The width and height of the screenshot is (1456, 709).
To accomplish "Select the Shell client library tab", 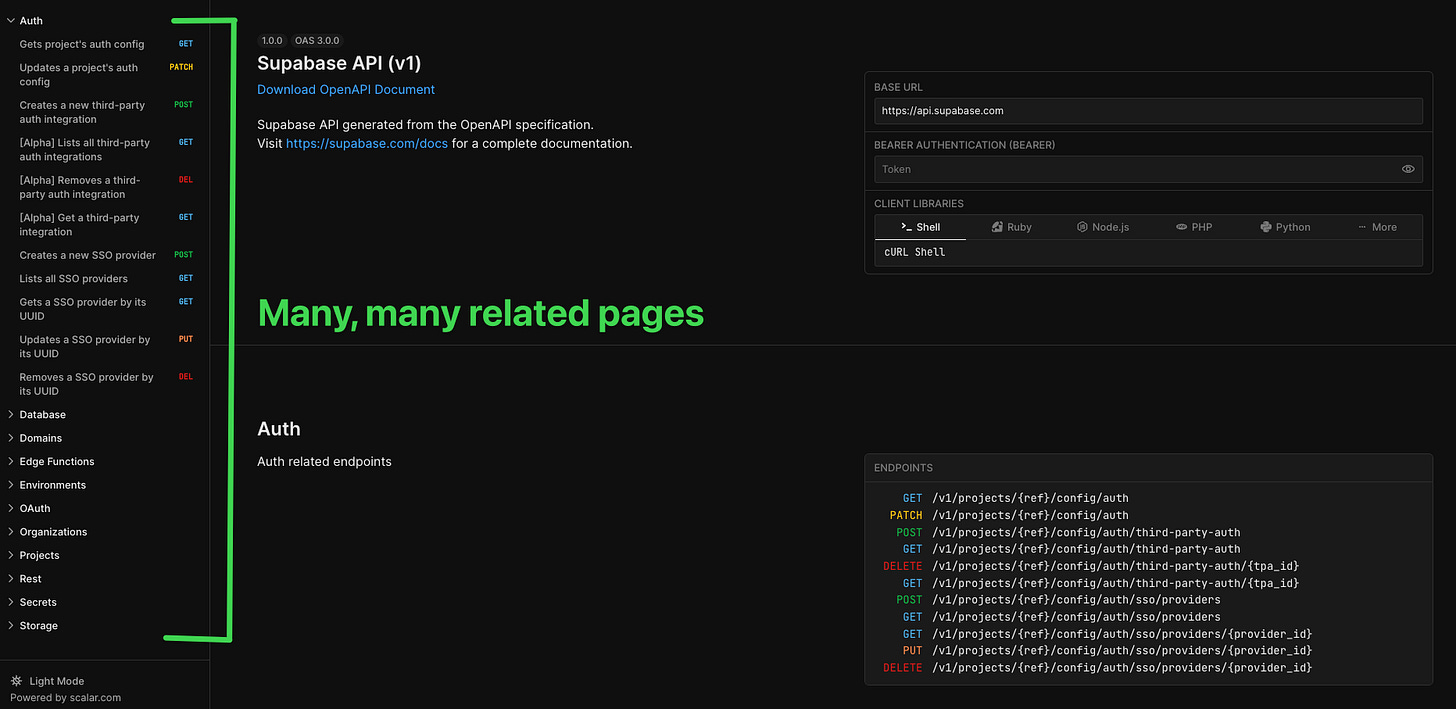I will tap(920, 227).
